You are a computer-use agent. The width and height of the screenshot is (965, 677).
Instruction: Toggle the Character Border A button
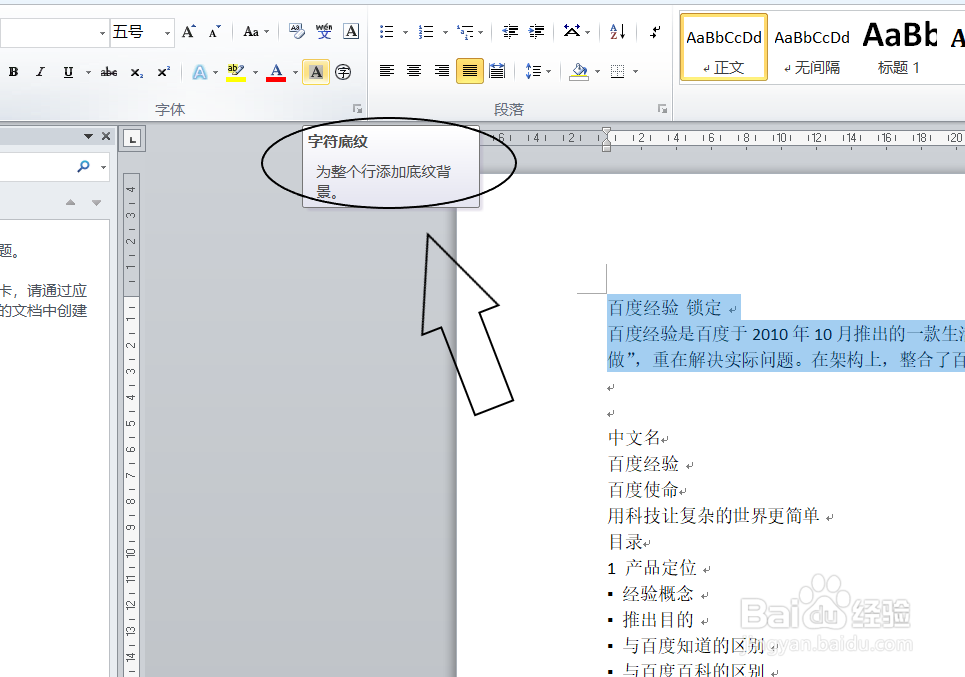click(x=351, y=31)
